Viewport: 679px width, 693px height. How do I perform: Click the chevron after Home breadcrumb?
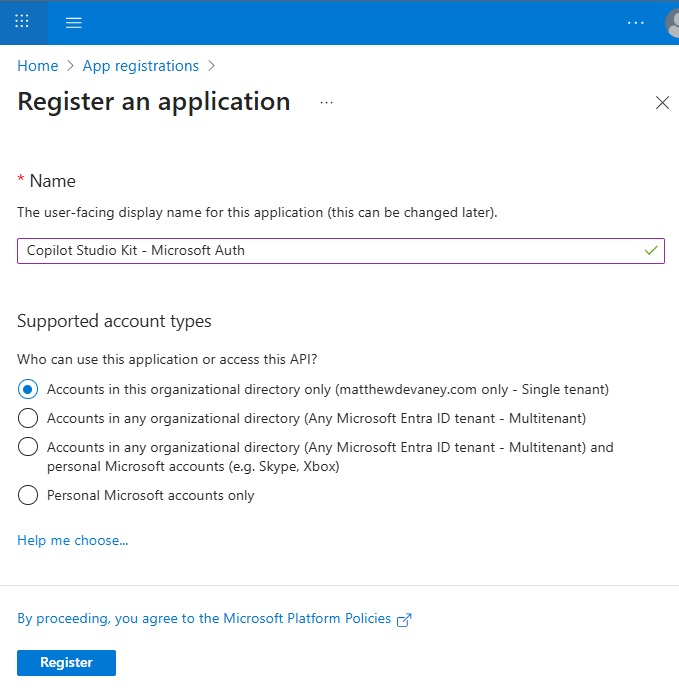(x=70, y=66)
